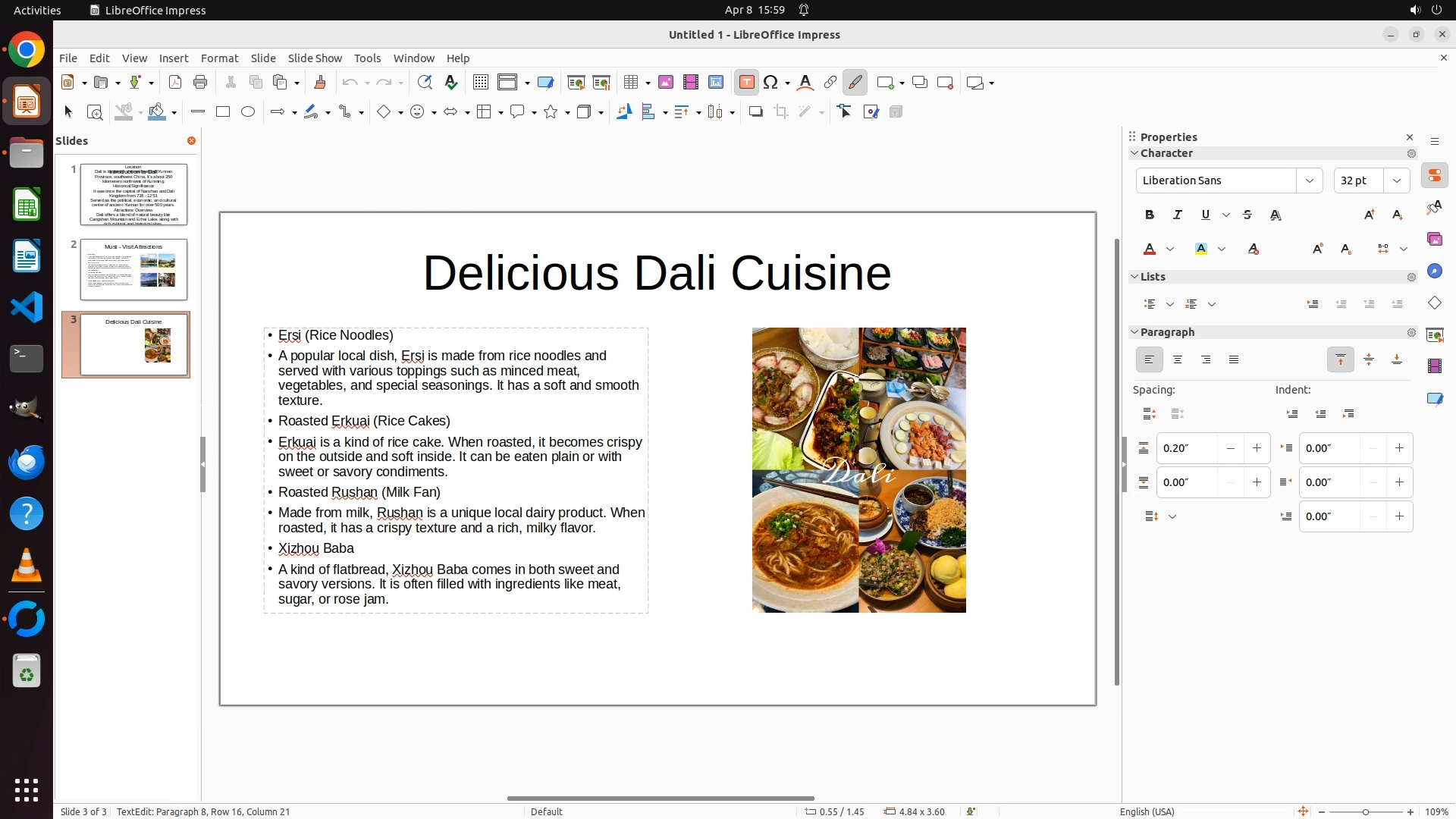Open the font size dropdown
This screenshot has height=819, width=1456.
1397,180
